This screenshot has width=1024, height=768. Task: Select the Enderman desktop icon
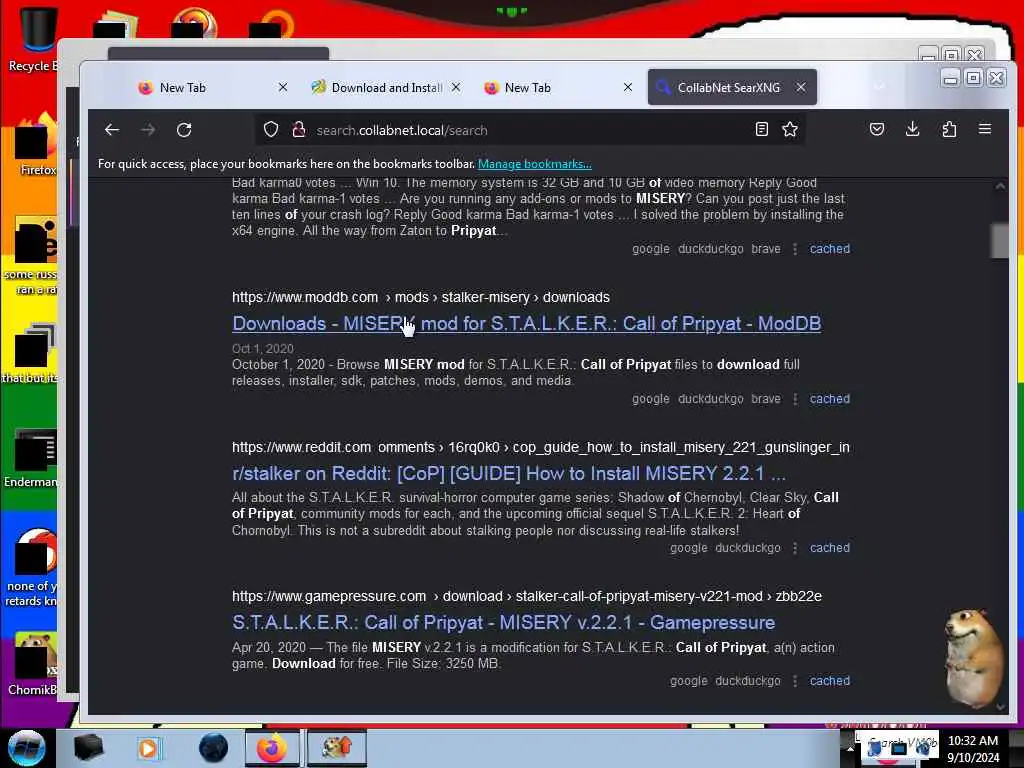(x=33, y=457)
